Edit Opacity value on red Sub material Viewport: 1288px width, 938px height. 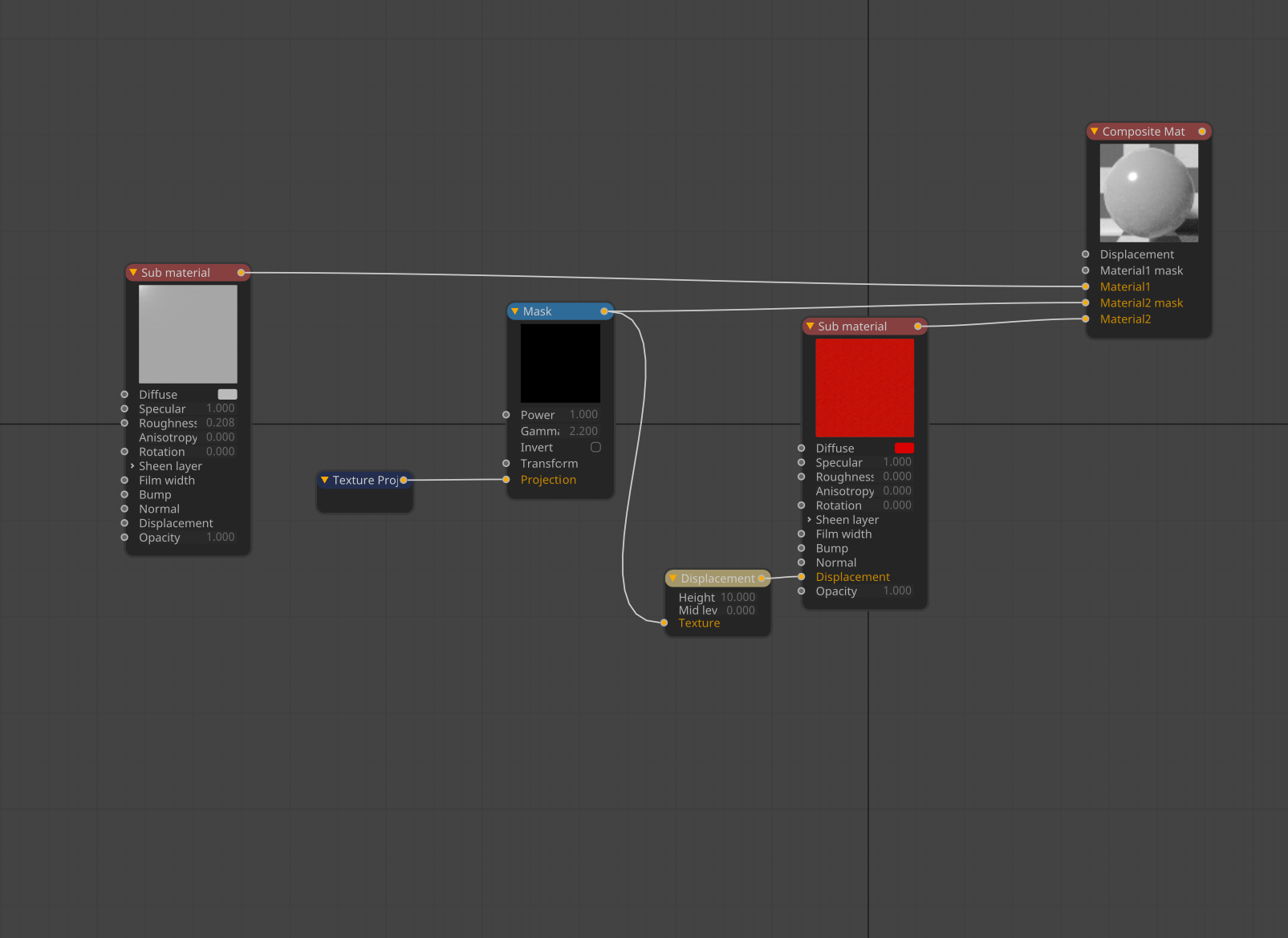click(x=897, y=591)
